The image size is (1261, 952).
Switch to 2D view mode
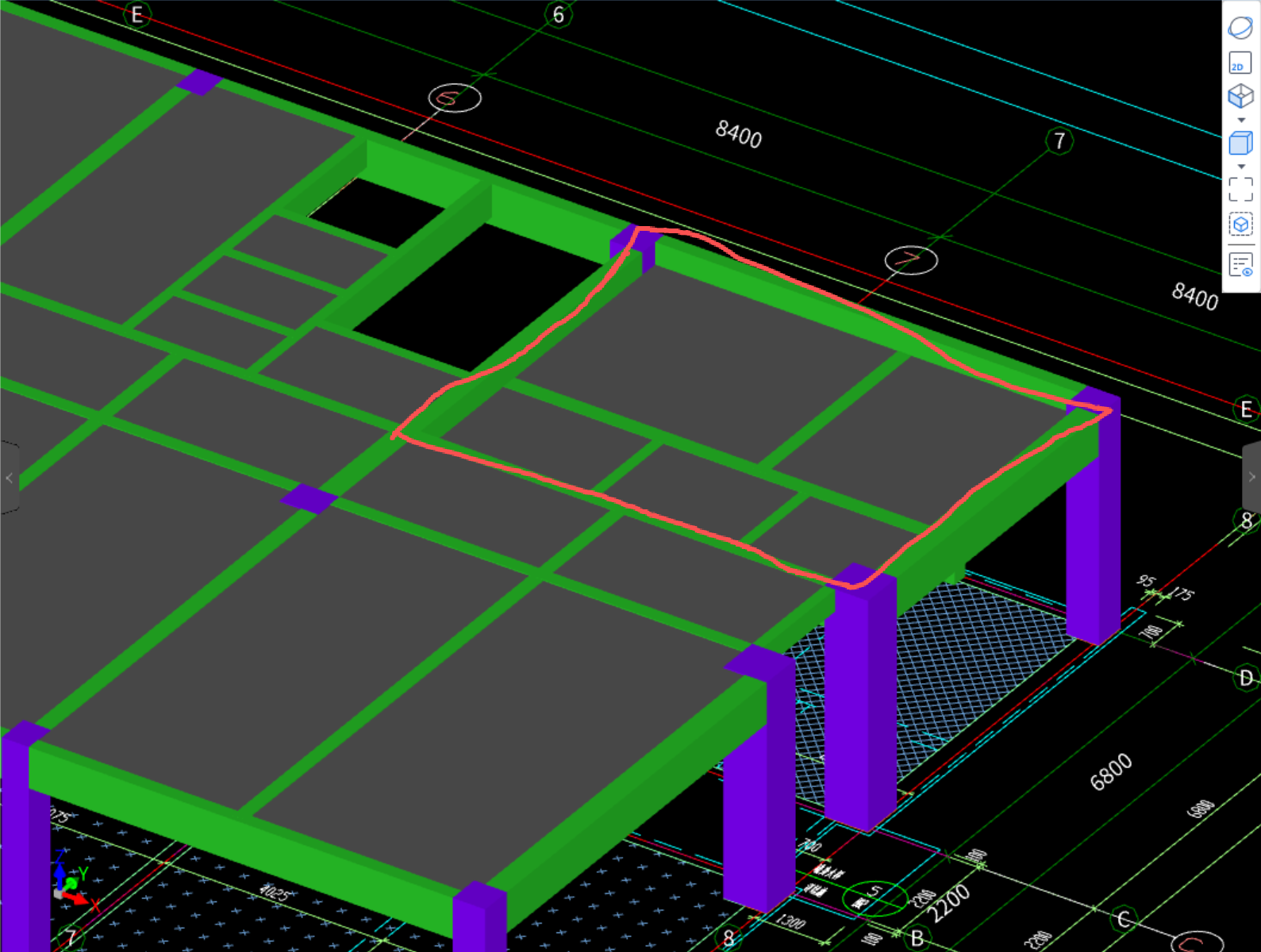coord(1240,63)
